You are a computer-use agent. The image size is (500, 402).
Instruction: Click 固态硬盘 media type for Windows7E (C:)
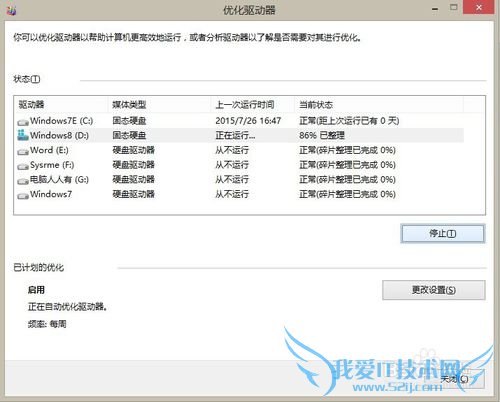tap(129, 121)
